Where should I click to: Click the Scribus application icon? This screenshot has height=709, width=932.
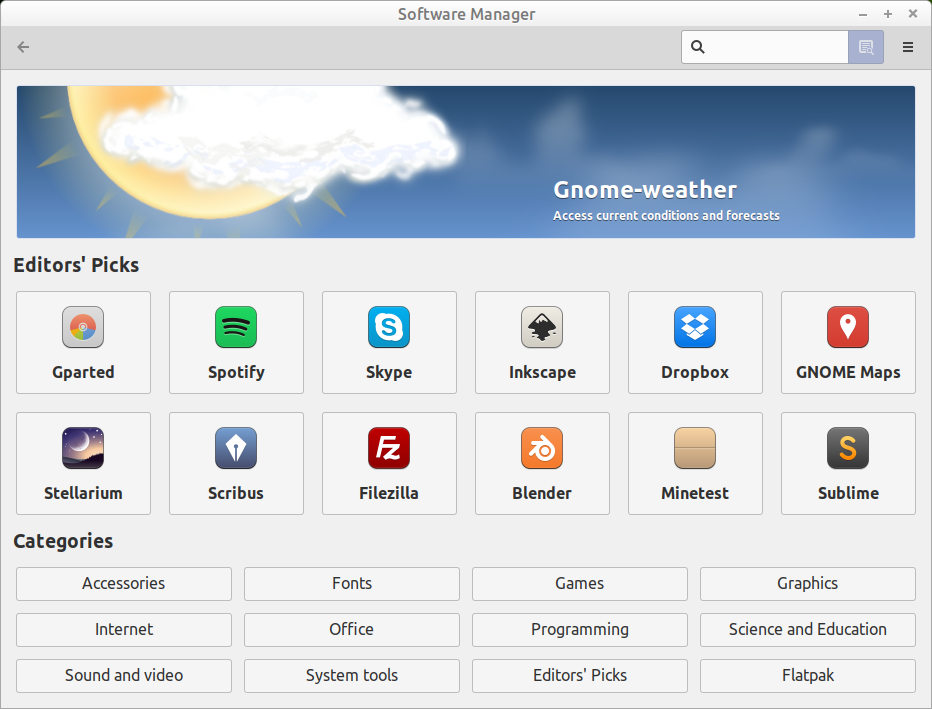(x=236, y=463)
